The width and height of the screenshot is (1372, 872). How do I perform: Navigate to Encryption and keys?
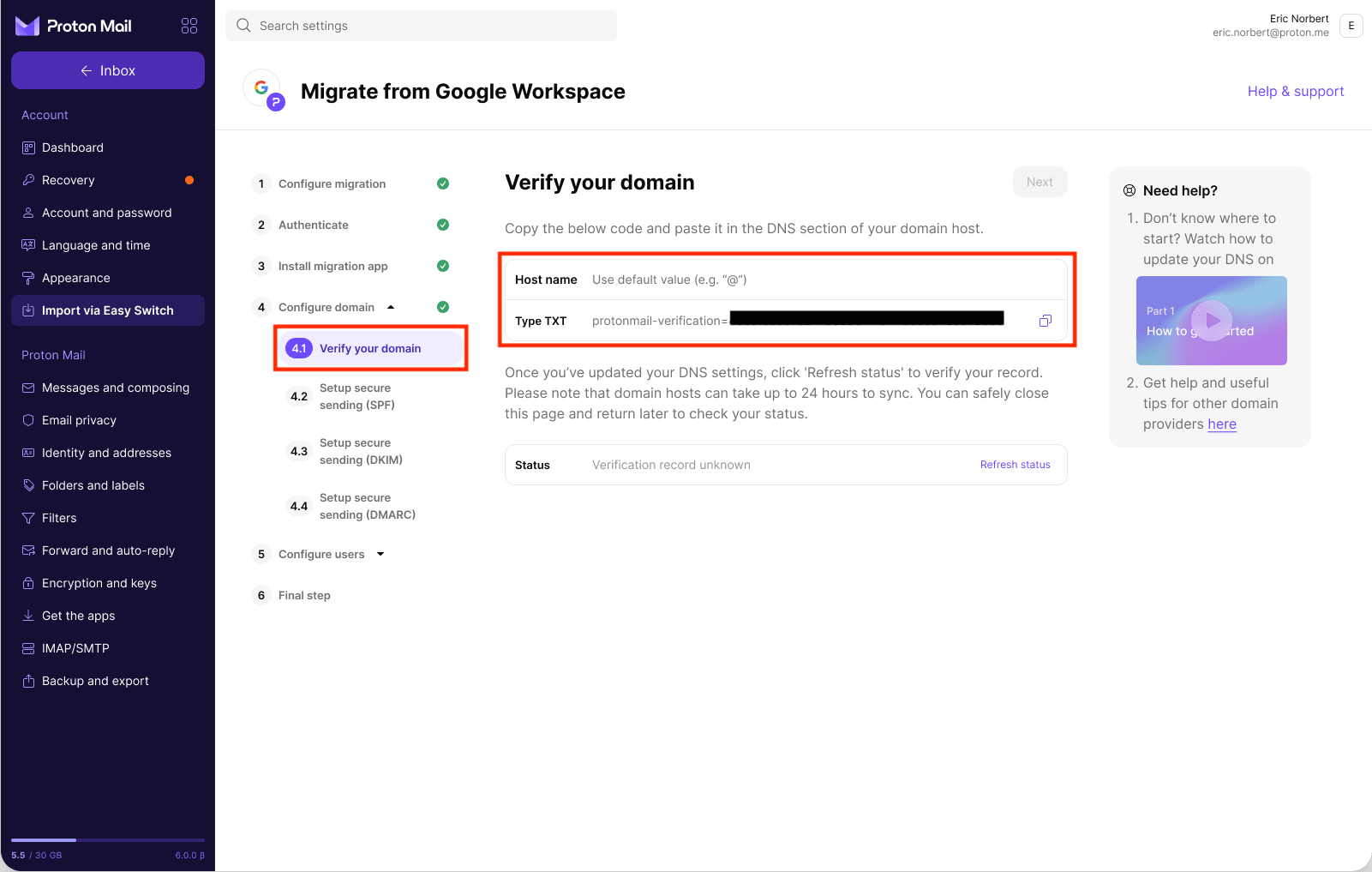(x=108, y=583)
